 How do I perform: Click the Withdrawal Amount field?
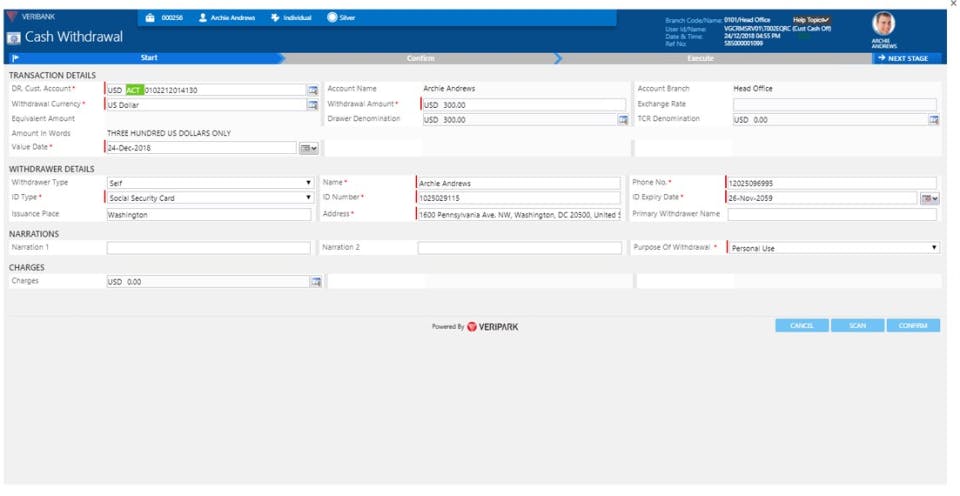524,105
